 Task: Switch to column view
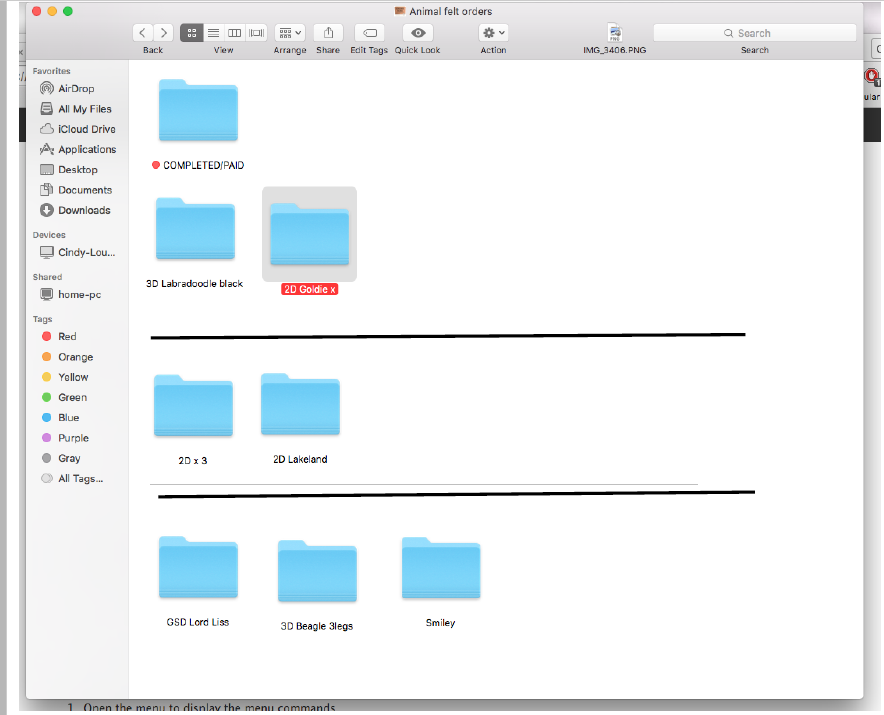click(235, 33)
